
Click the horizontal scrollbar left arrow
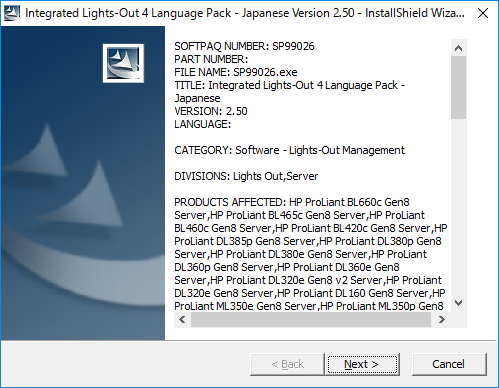coord(182,320)
